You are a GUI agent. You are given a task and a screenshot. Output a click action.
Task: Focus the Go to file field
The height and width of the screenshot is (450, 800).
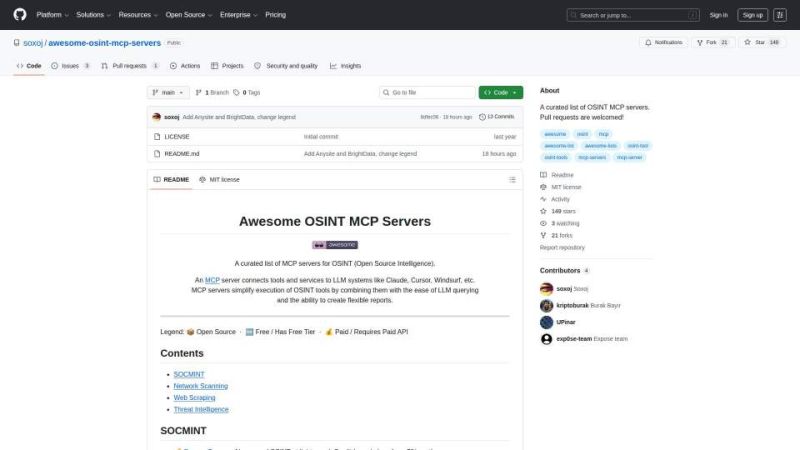pyautogui.click(x=428, y=92)
